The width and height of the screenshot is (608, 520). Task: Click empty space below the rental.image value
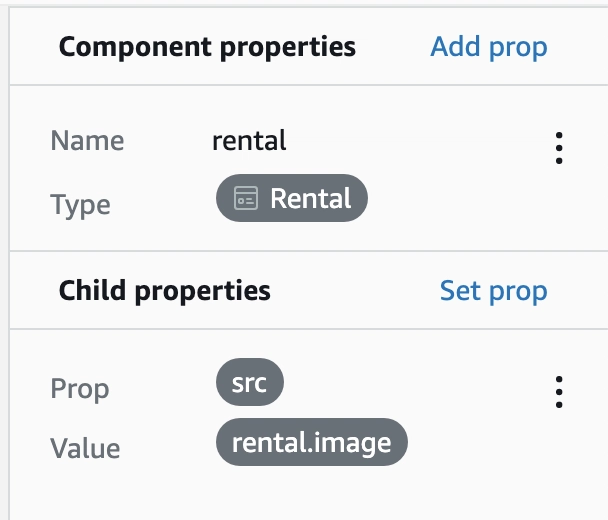pos(310,494)
